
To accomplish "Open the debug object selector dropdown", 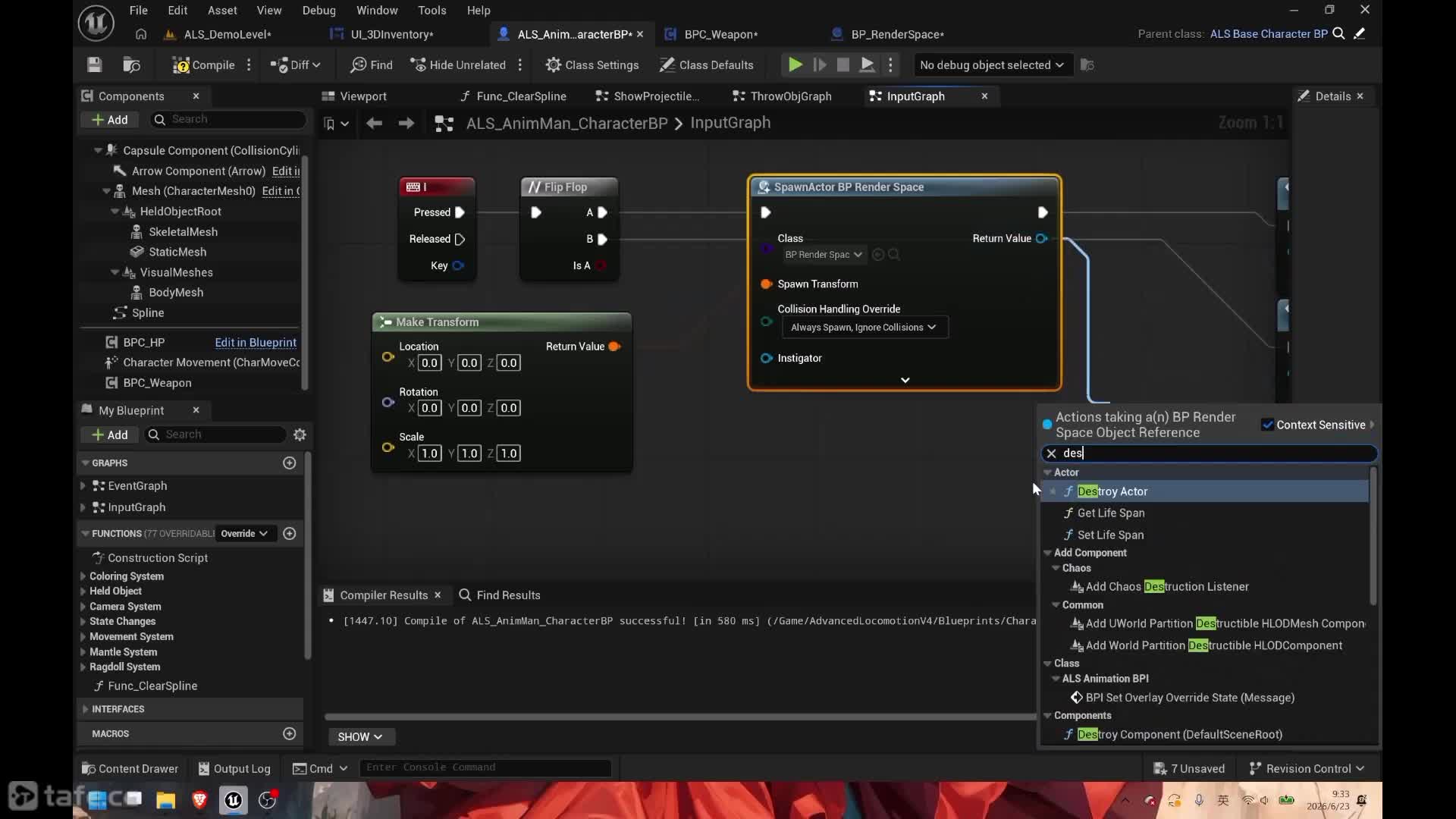I will [x=991, y=65].
